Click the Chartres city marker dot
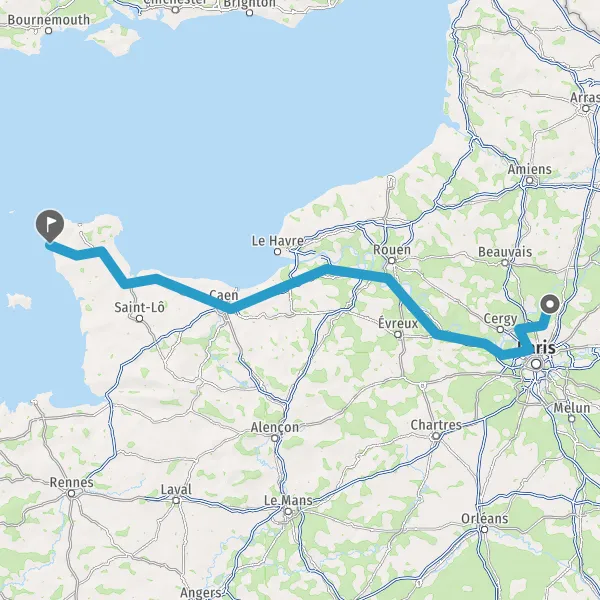The width and height of the screenshot is (600, 600). [436, 436]
